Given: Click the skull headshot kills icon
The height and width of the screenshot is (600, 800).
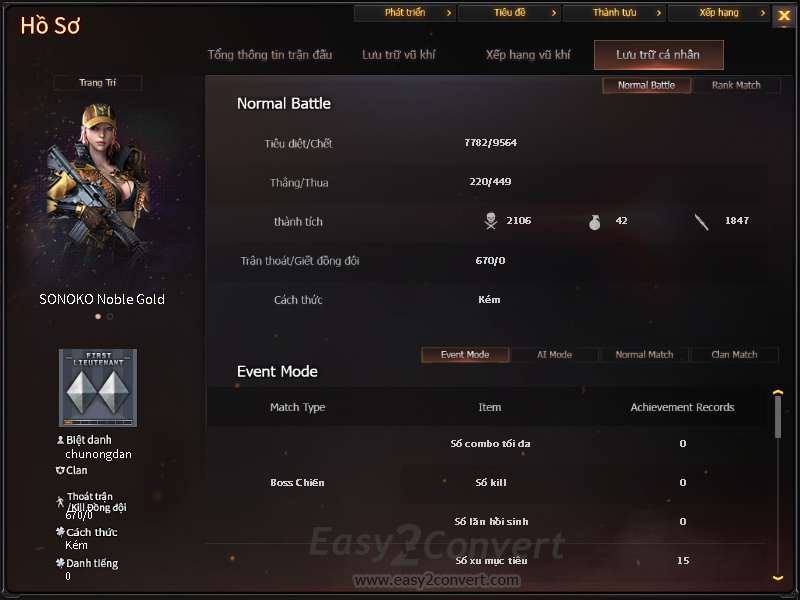Looking at the screenshot, I should coord(491,221).
